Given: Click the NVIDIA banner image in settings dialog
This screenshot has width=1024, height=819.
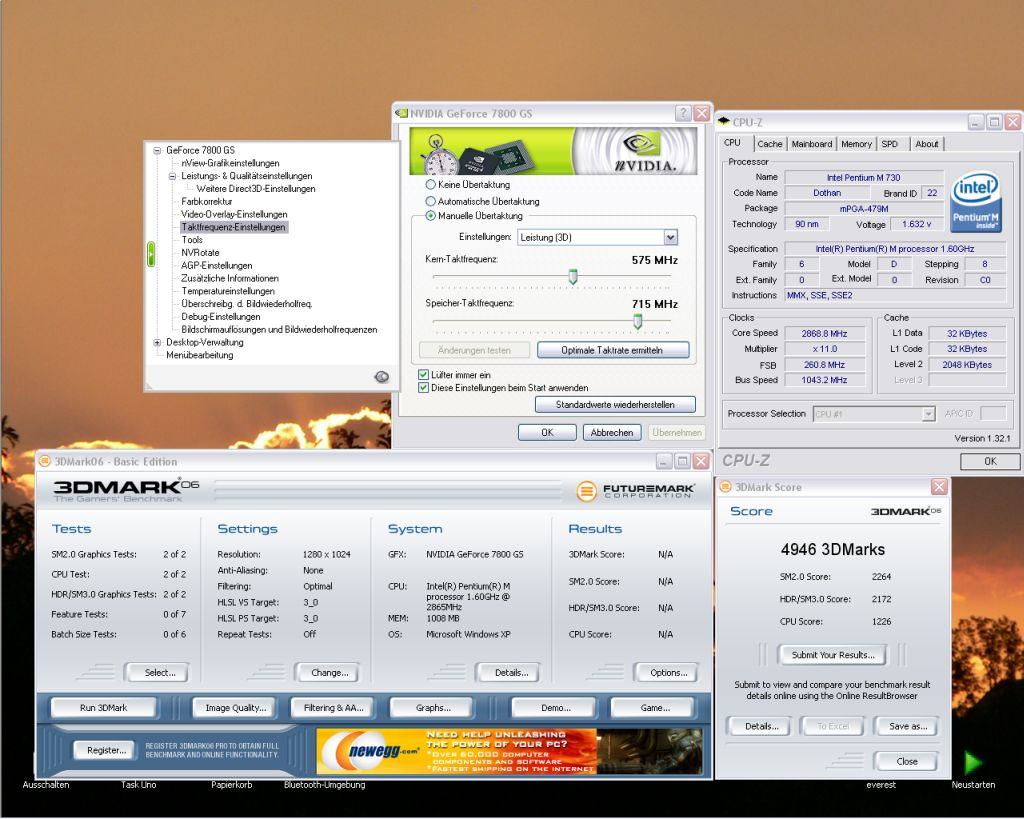Looking at the screenshot, I should click(553, 151).
